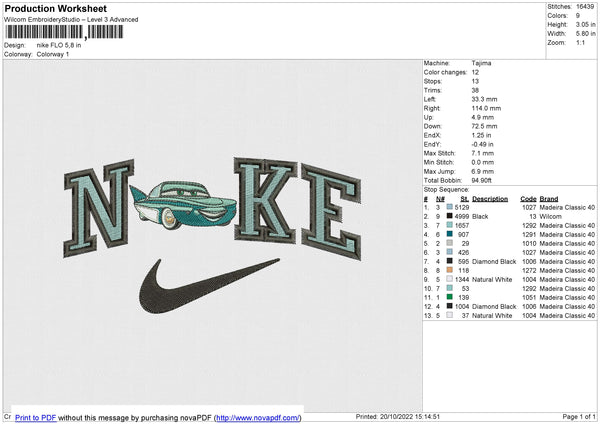
Task: Select the black swatch beside stitch count 1004
Action: pyautogui.click(x=450, y=306)
